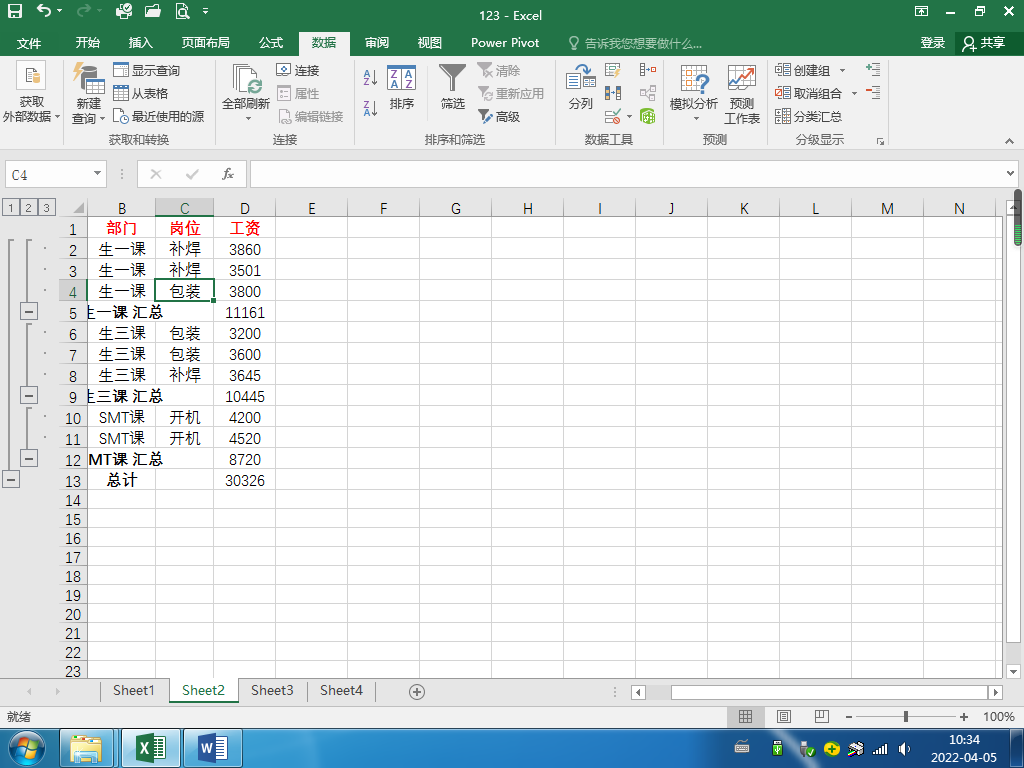Click the Tell Me search box
1024x768 pixels.
(635, 43)
